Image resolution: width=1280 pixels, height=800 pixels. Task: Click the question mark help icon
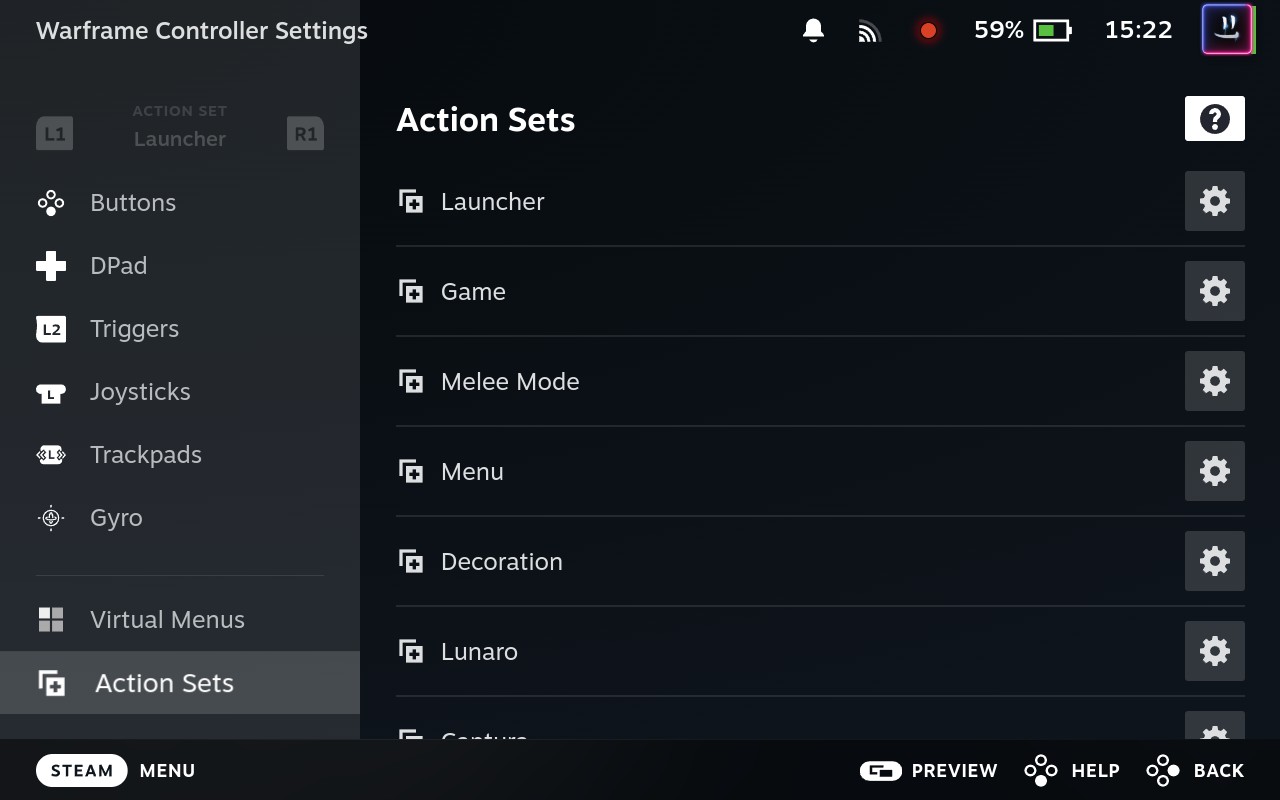click(1214, 119)
